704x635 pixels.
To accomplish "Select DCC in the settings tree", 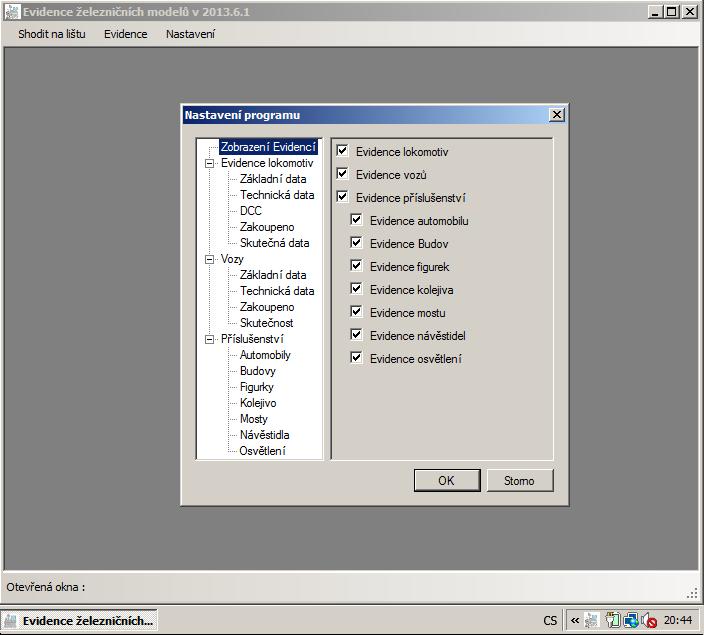I will click(250, 211).
